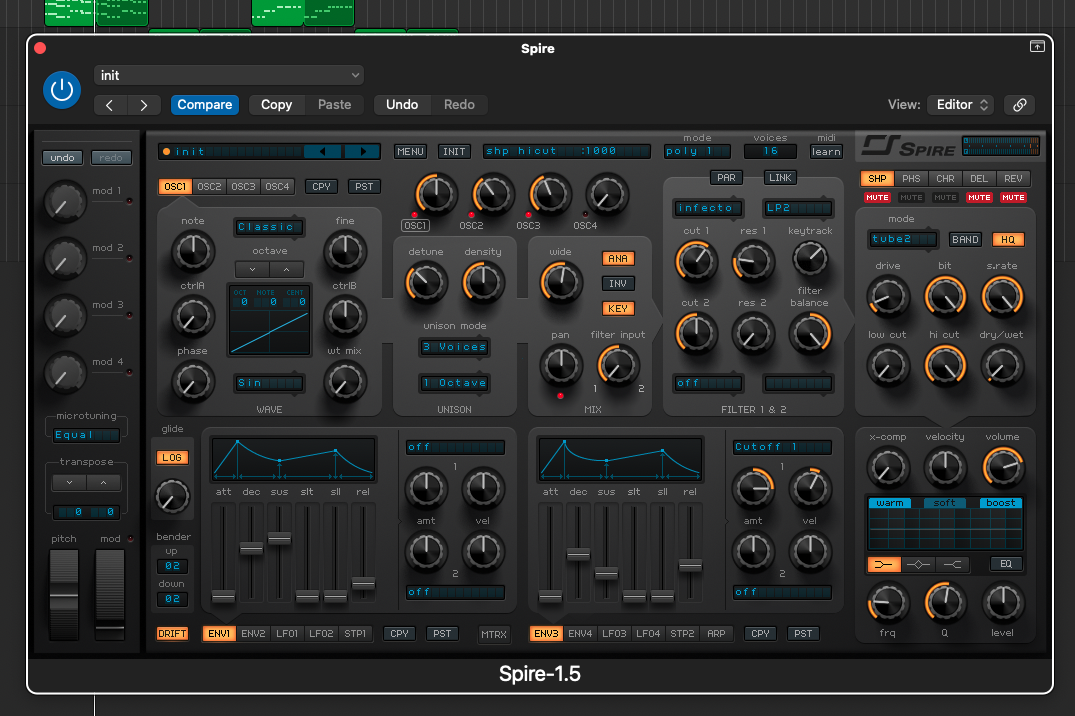Toggle the BAND button

pos(965,239)
